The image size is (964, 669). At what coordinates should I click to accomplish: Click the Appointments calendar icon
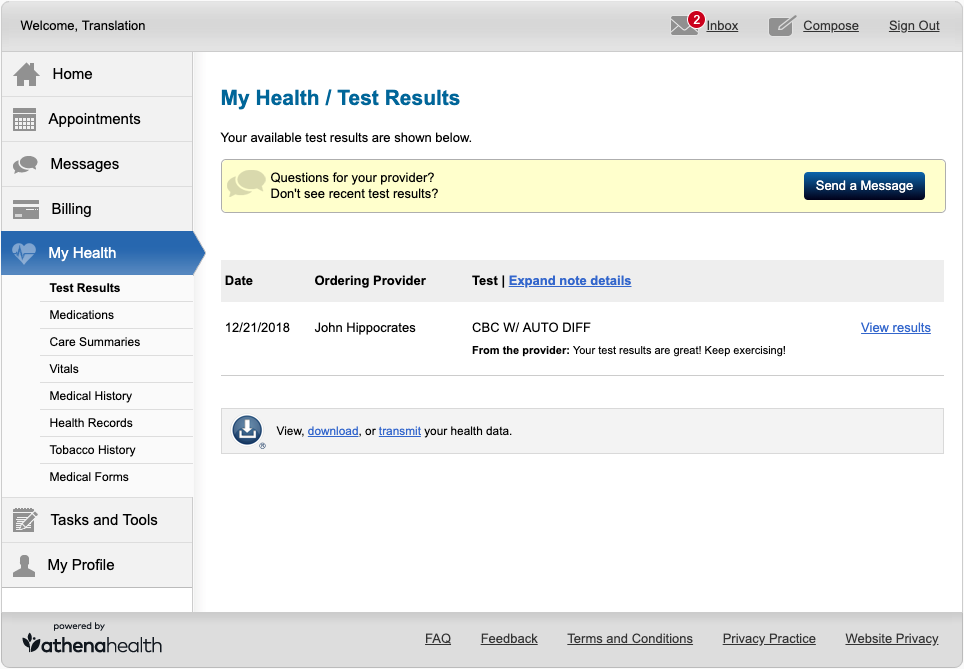[25, 119]
